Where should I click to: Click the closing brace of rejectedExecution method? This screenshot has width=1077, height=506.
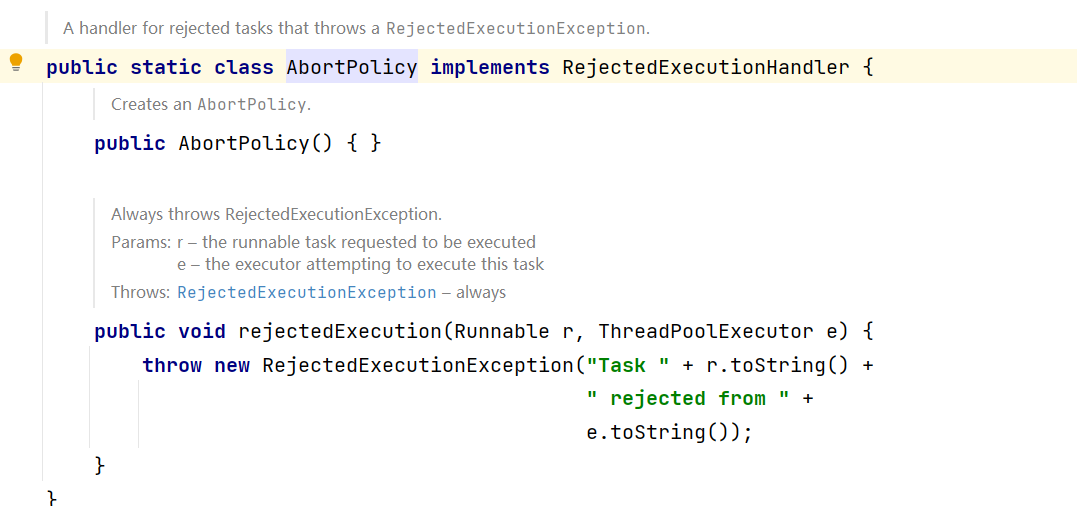click(x=99, y=465)
